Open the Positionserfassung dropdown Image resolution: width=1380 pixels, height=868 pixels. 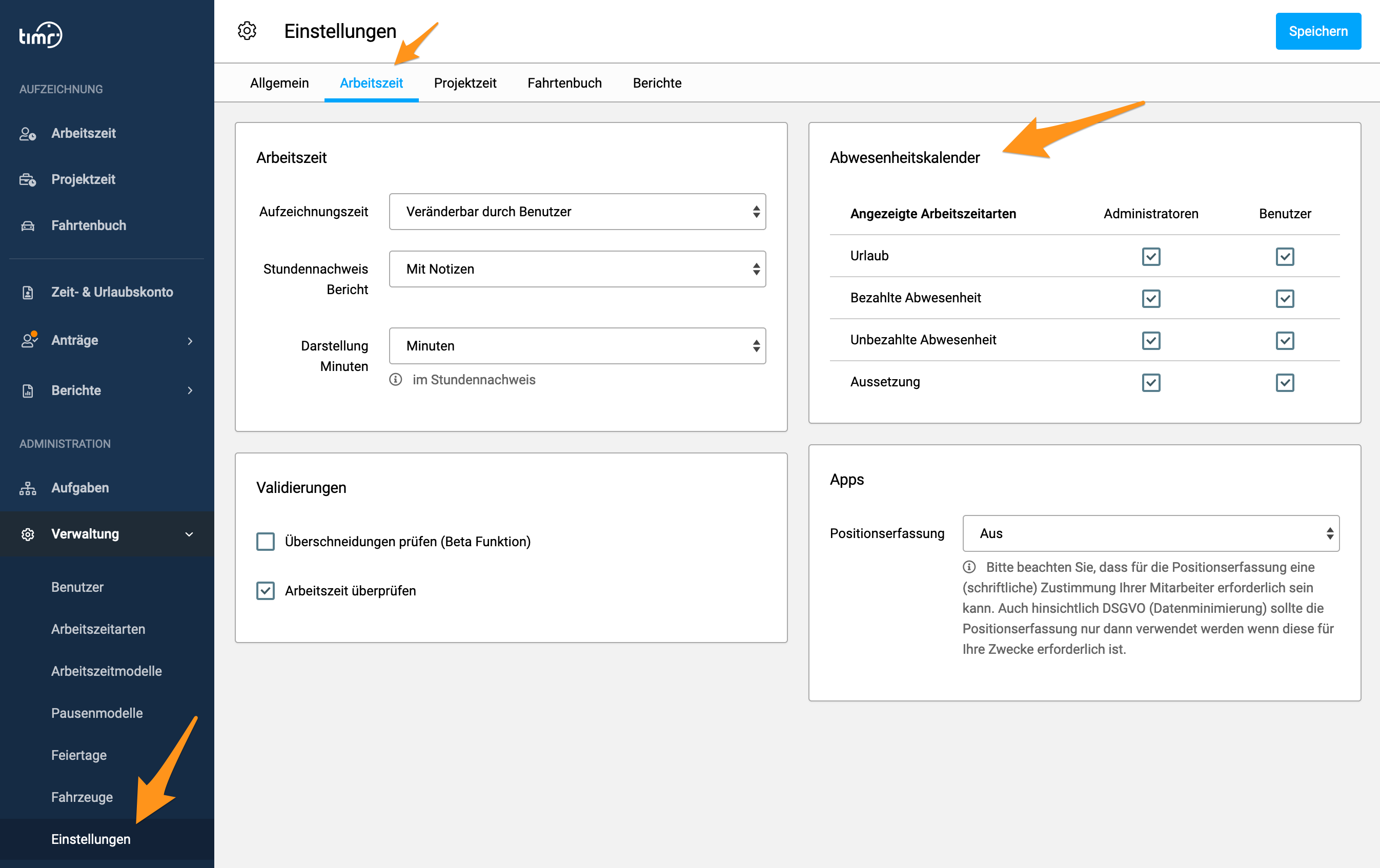pos(1151,533)
